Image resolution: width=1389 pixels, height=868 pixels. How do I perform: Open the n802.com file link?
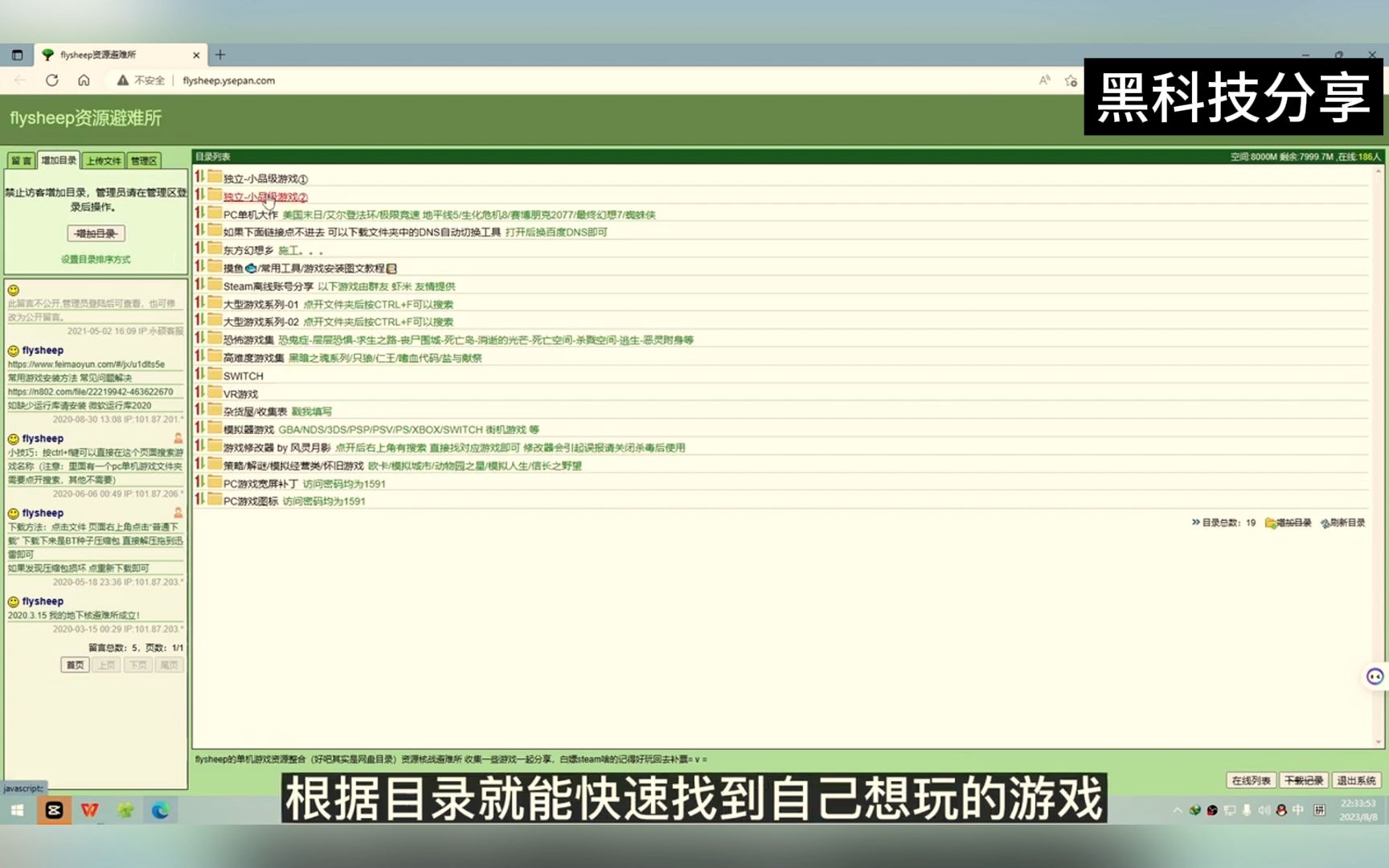coord(91,392)
